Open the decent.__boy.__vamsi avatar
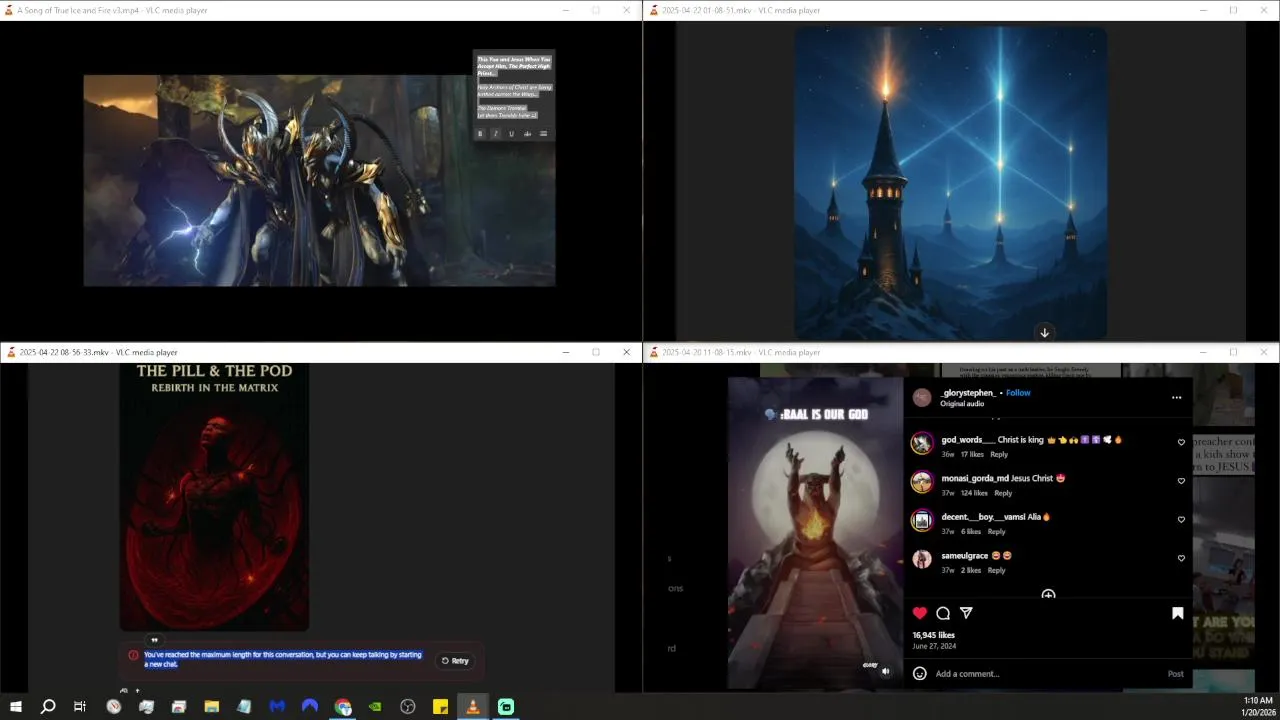1280x720 pixels. pyautogui.click(x=922, y=520)
